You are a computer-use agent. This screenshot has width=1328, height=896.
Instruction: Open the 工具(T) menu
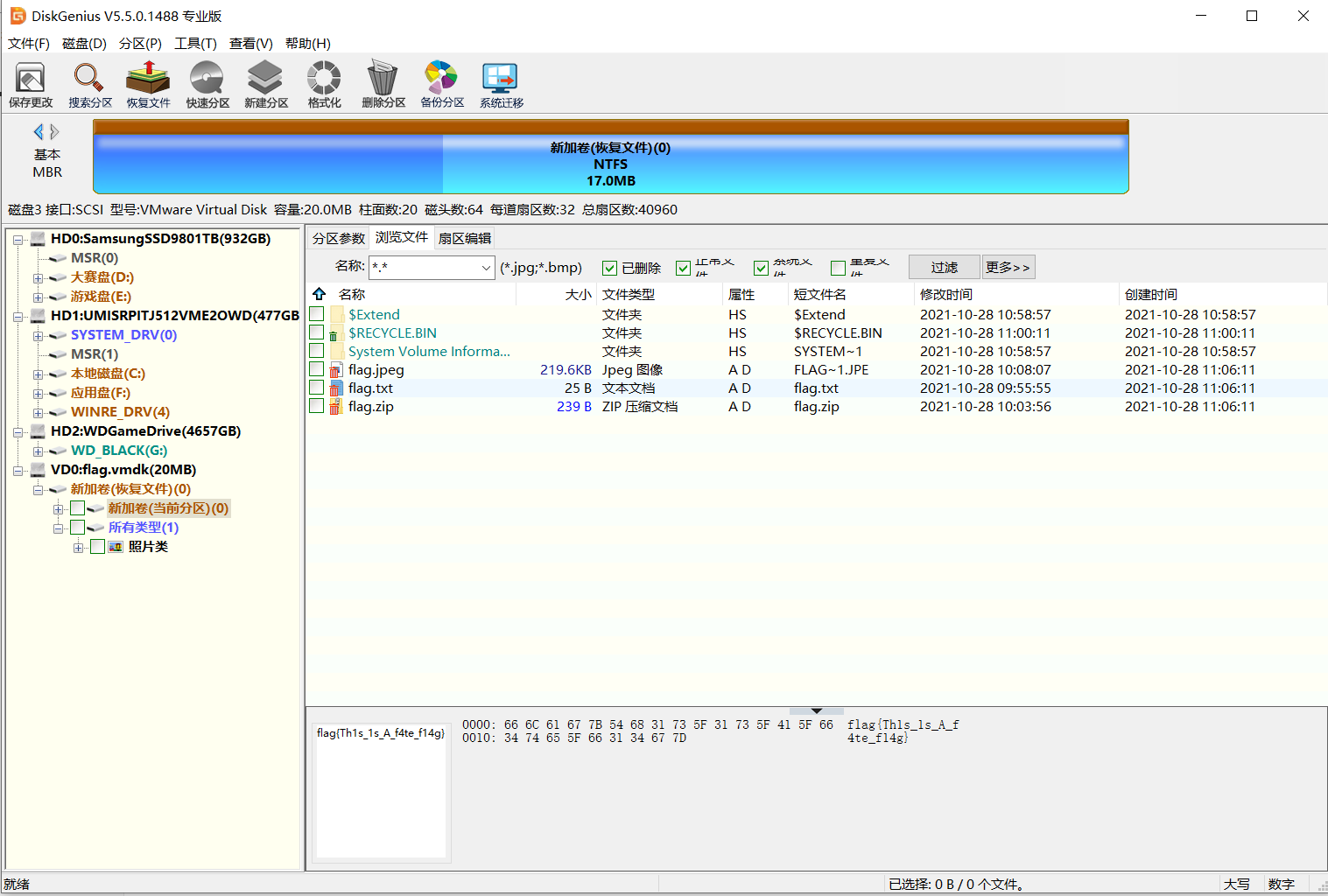[195, 44]
